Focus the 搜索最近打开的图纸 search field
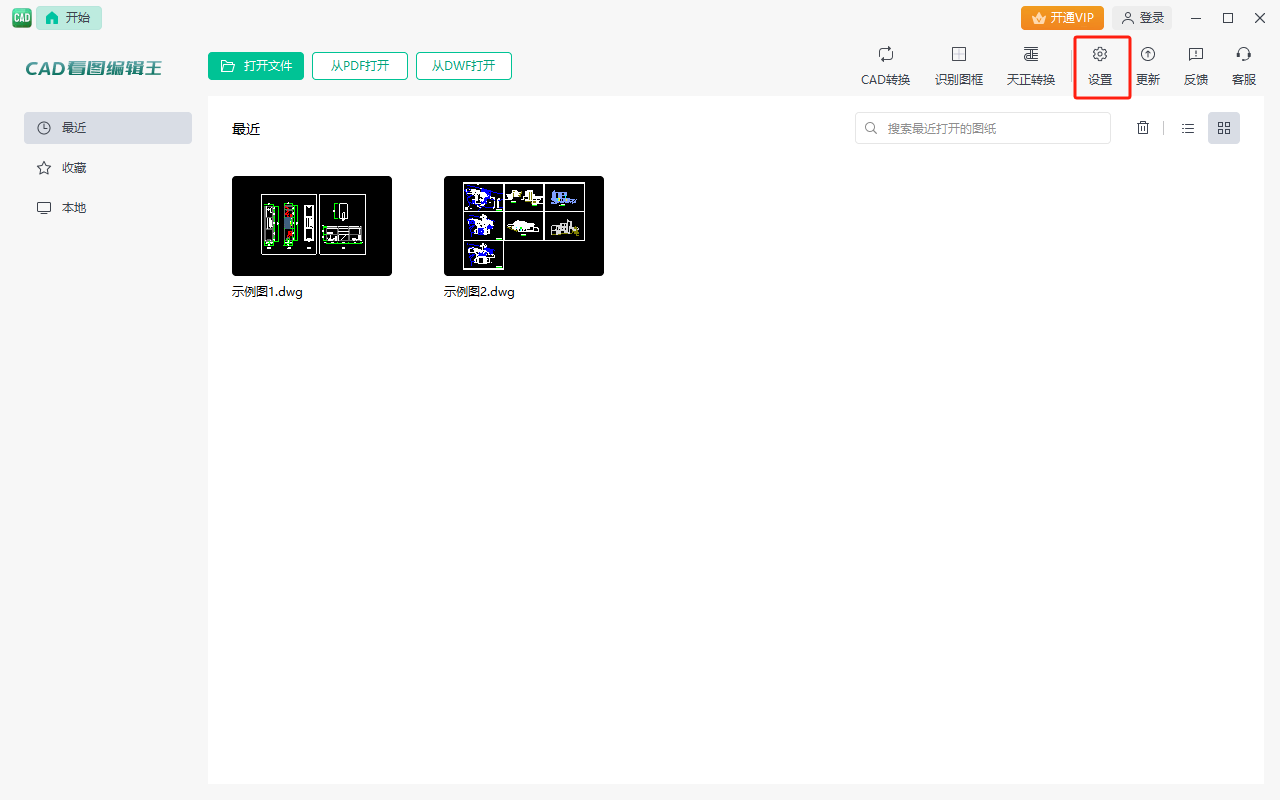The image size is (1280, 800). (x=983, y=128)
